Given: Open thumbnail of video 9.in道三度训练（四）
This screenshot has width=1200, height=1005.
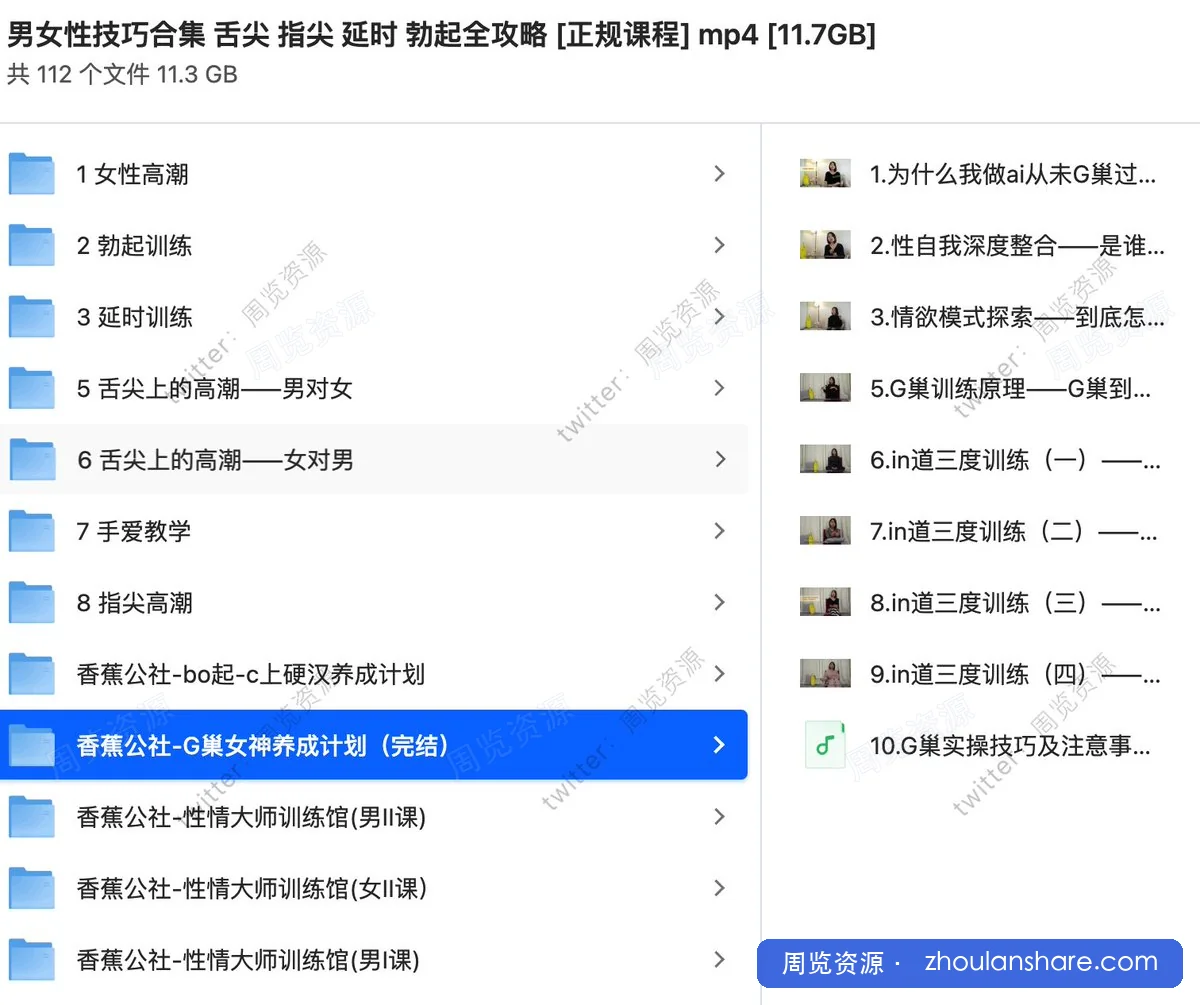Looking at the screenshot, I should (825, 673).
